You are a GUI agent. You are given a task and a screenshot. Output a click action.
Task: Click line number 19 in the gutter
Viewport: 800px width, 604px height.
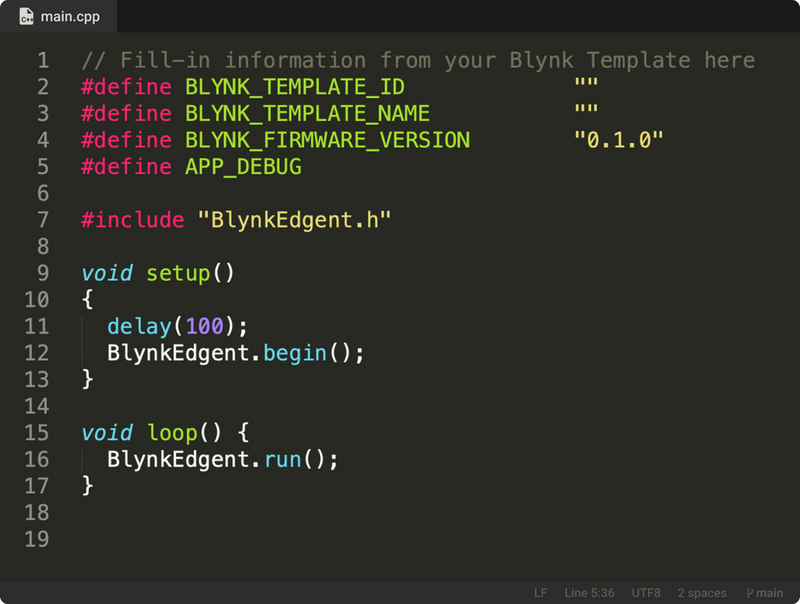[x=35, y=539]
